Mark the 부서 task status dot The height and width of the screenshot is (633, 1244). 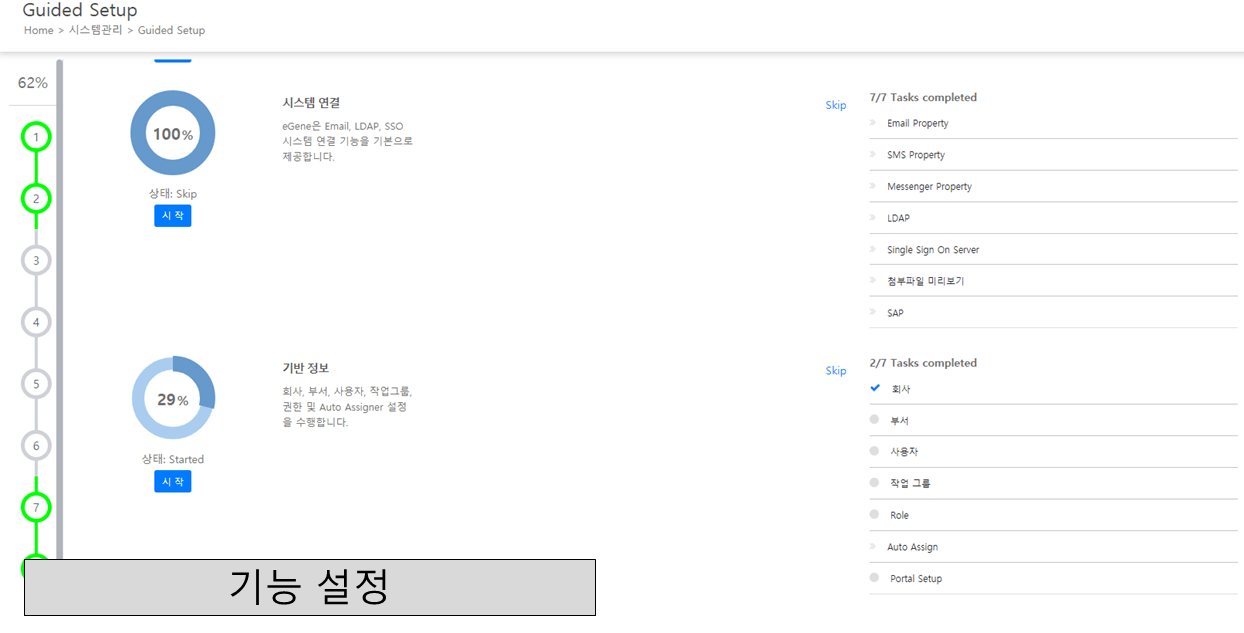[x=875, y=420]
